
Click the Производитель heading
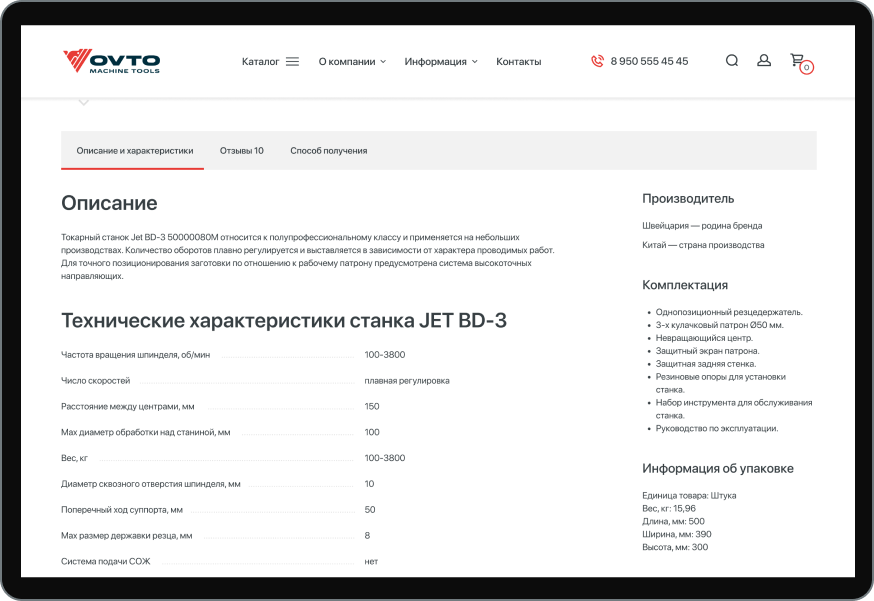pos(688,198)
